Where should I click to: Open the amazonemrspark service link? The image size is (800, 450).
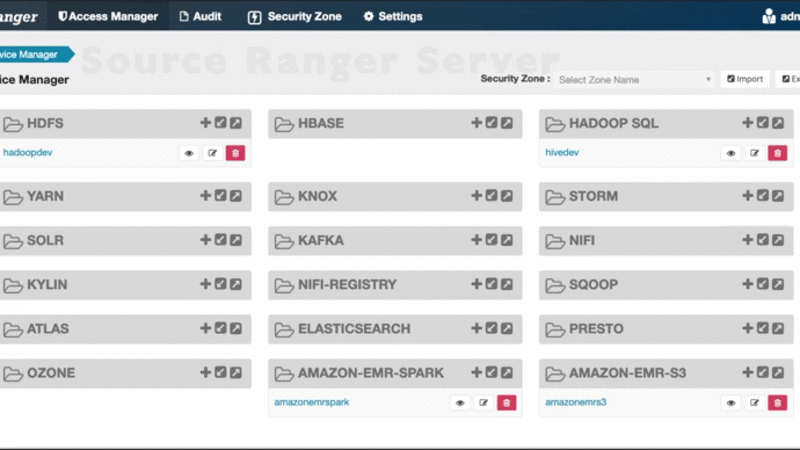click(x=312, y=402)
